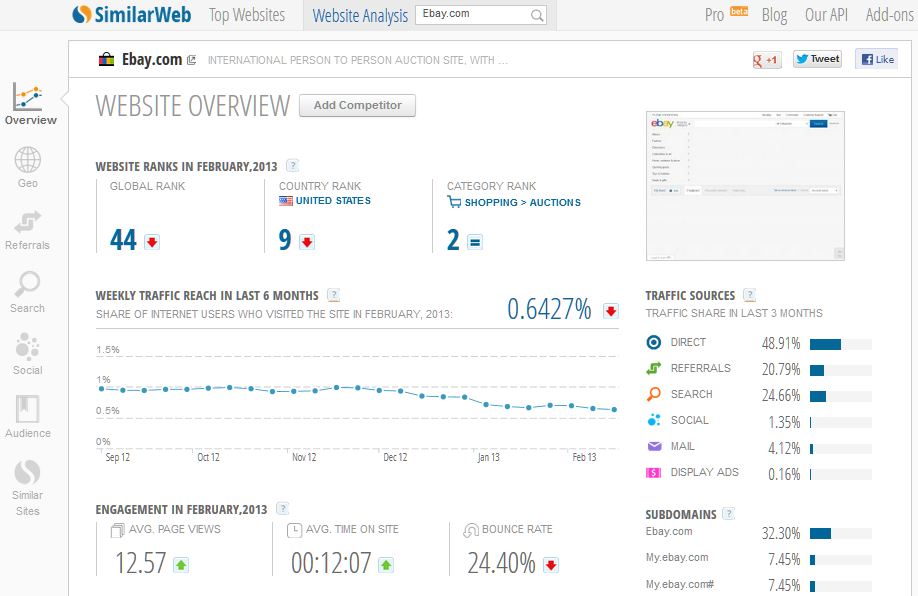
Task: Click the red down arrow beside country rank 9
Action: (x=307, y=242)
